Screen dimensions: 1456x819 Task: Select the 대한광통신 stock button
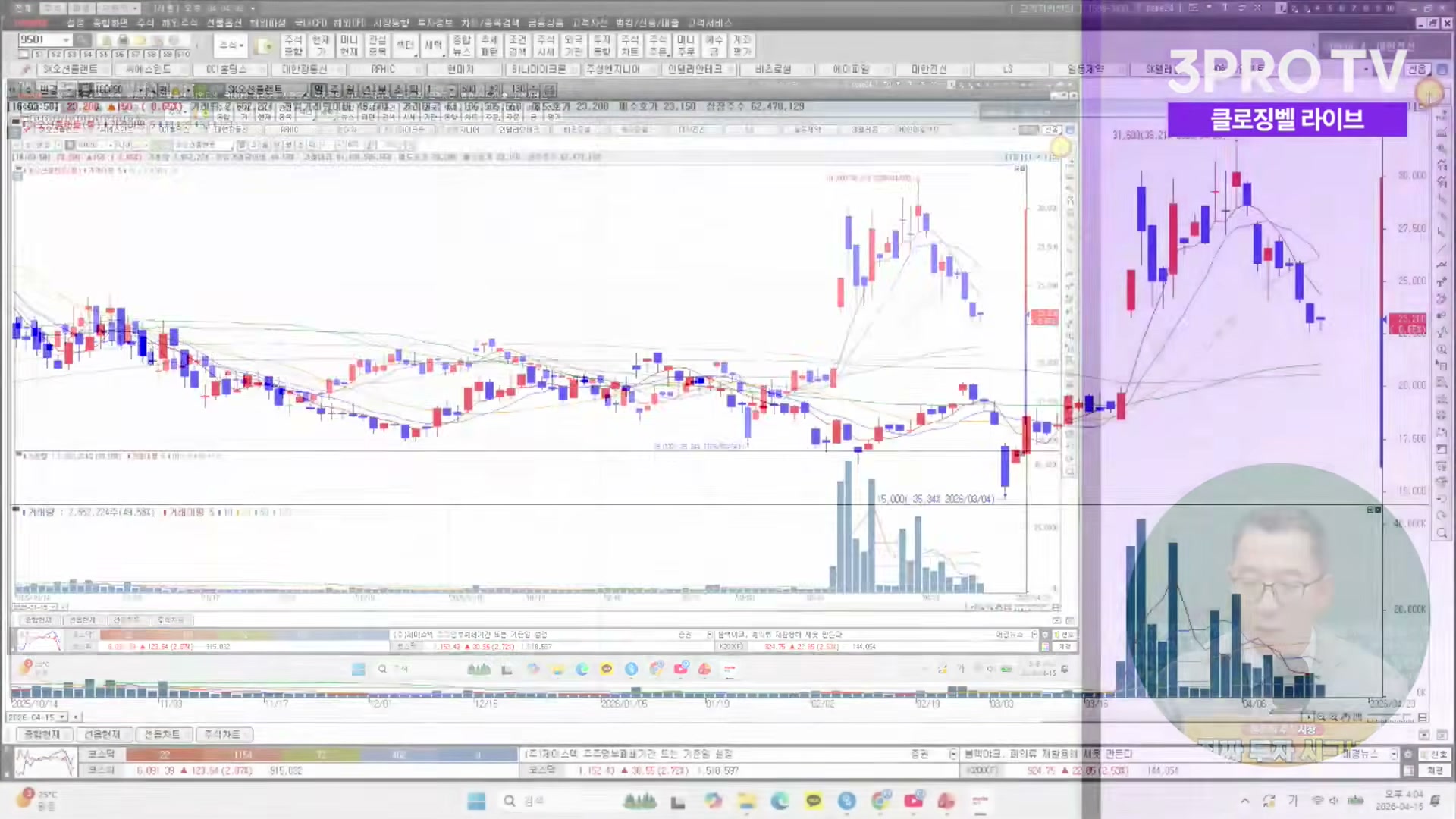pyautogui.click(x=304, y=69)
